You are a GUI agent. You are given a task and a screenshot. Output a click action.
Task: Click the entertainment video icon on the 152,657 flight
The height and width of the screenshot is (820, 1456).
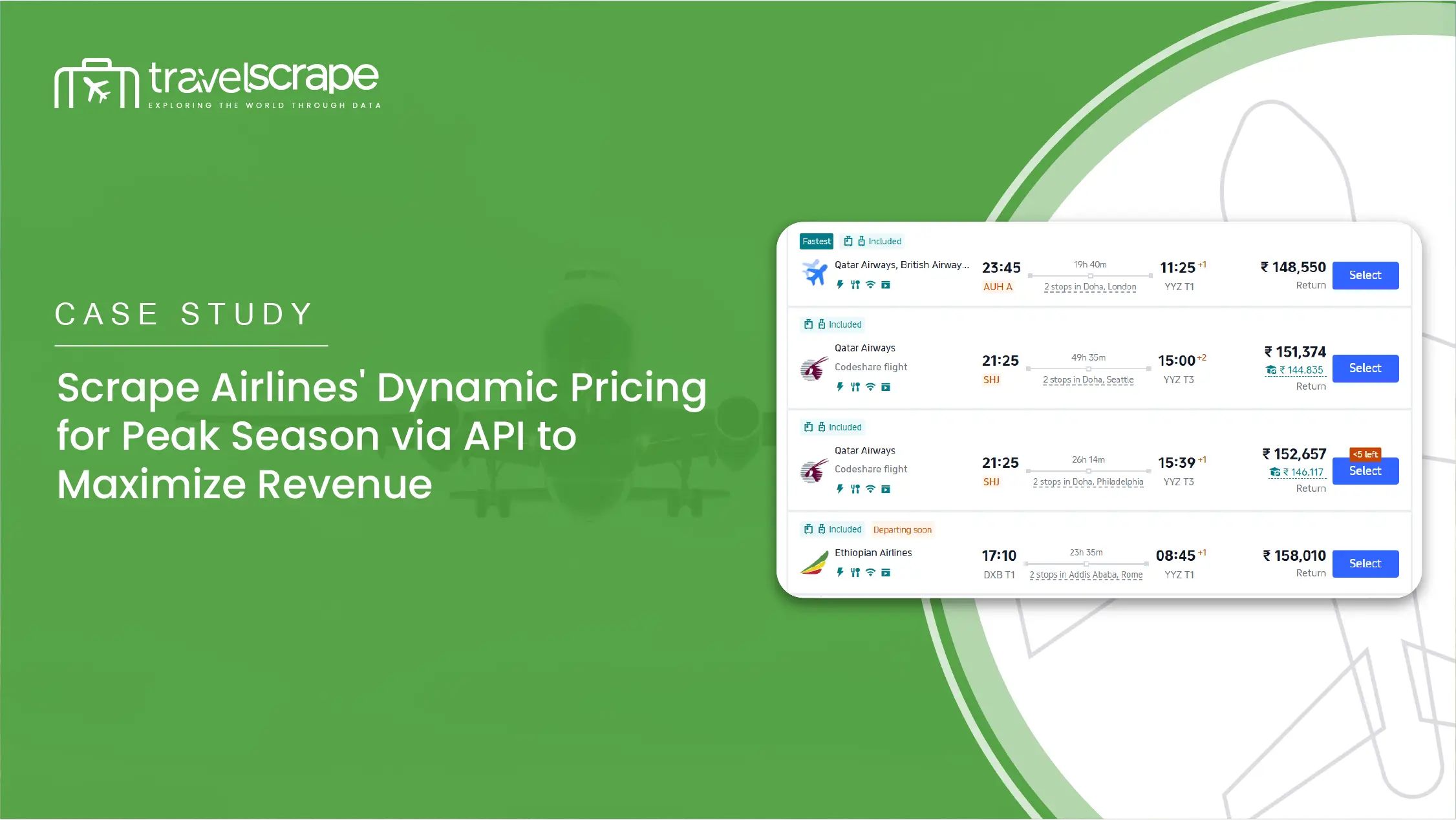886,489
